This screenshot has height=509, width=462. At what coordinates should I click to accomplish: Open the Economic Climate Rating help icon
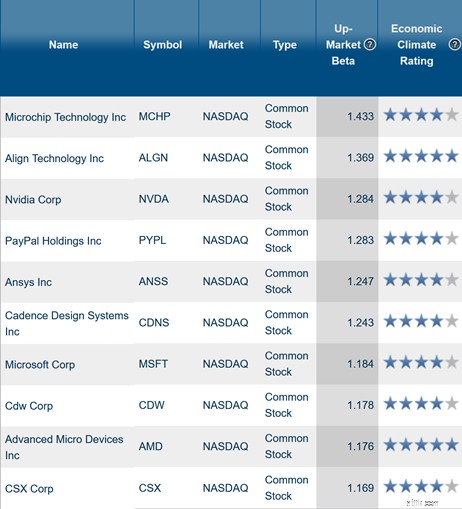coord(455,44)
